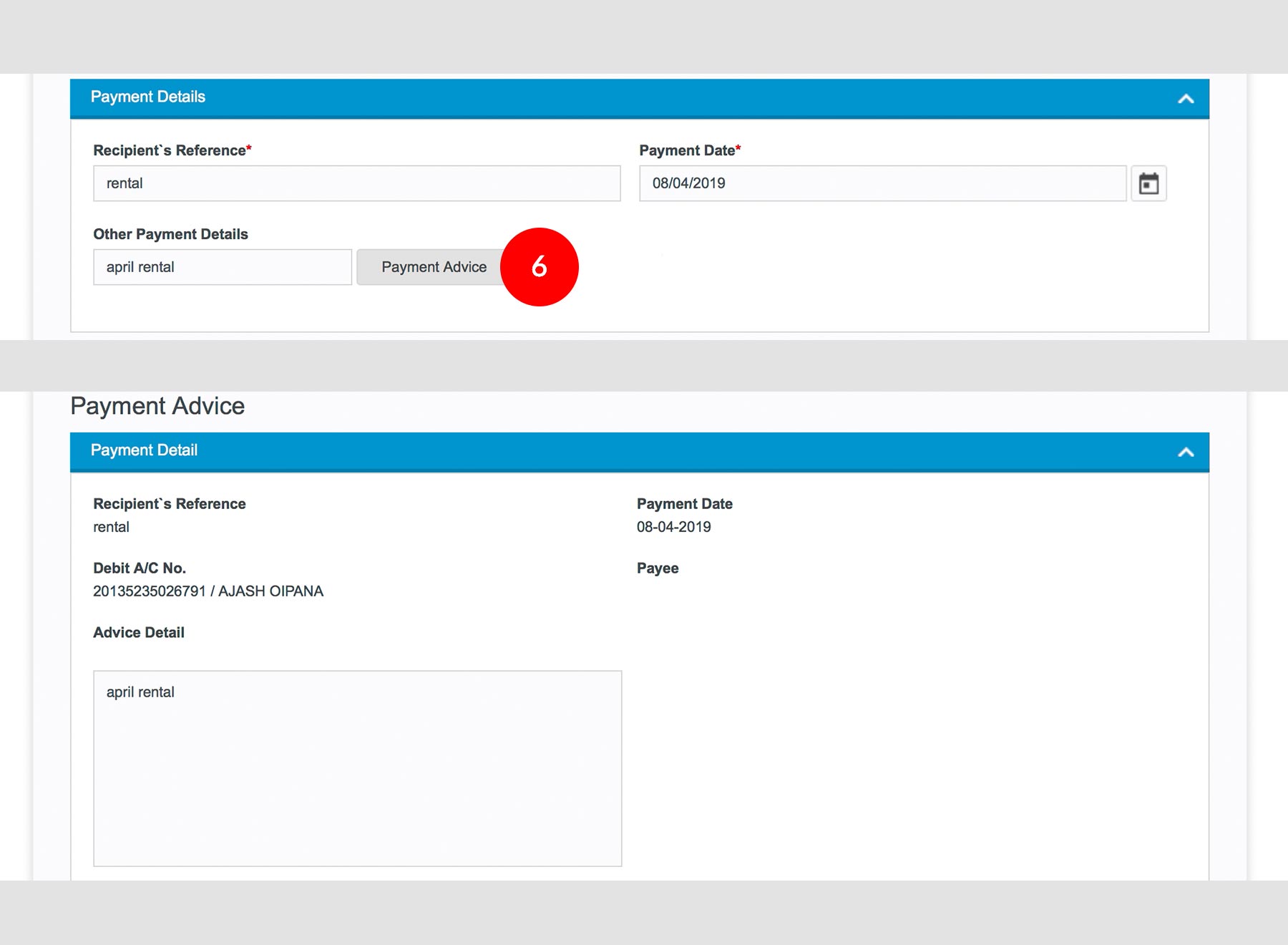Click the required Recipient's Reference* label
1288x945 pixels.
172,150
